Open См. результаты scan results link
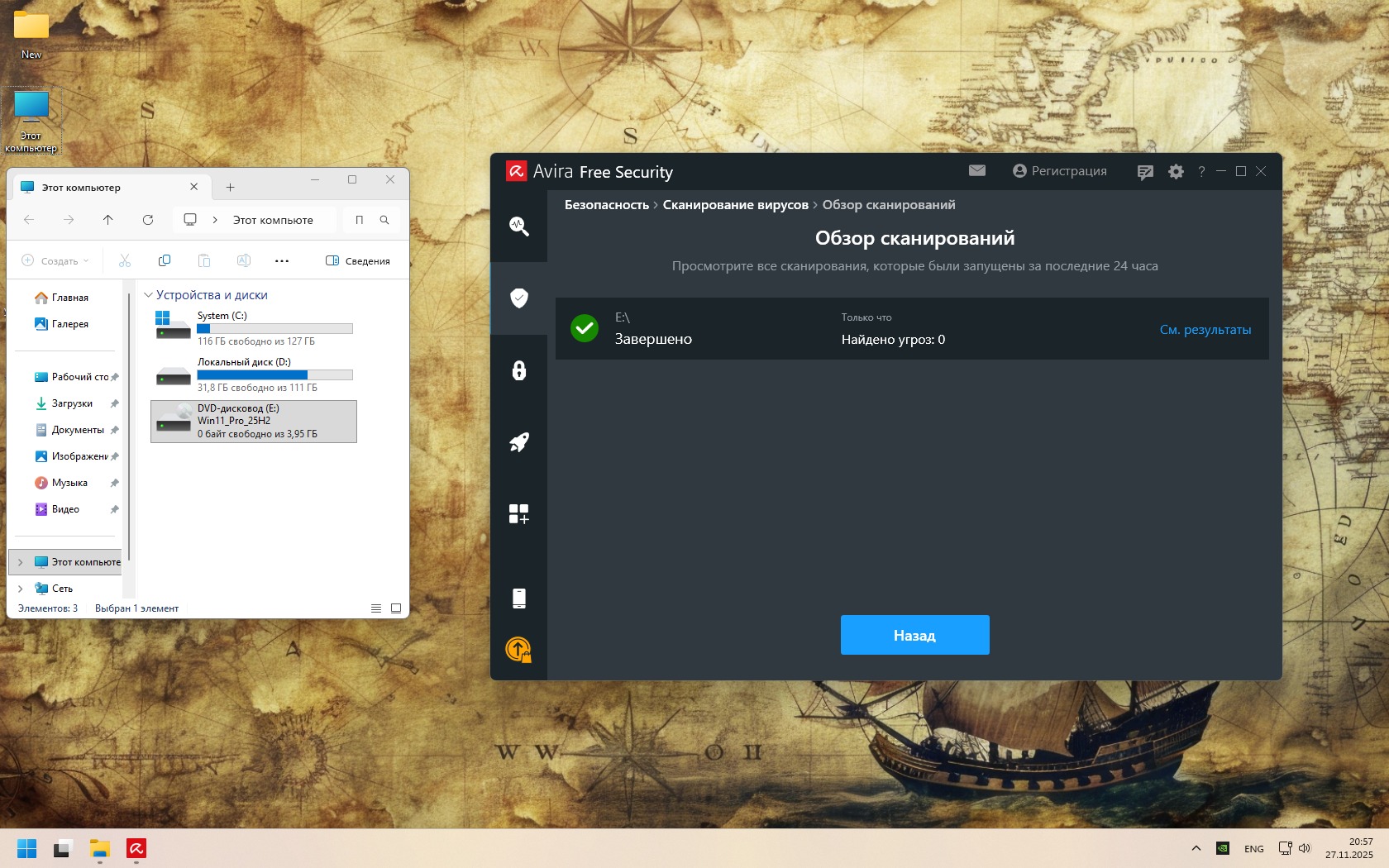The image size is (1389, 868). (x=1205, y=330)
